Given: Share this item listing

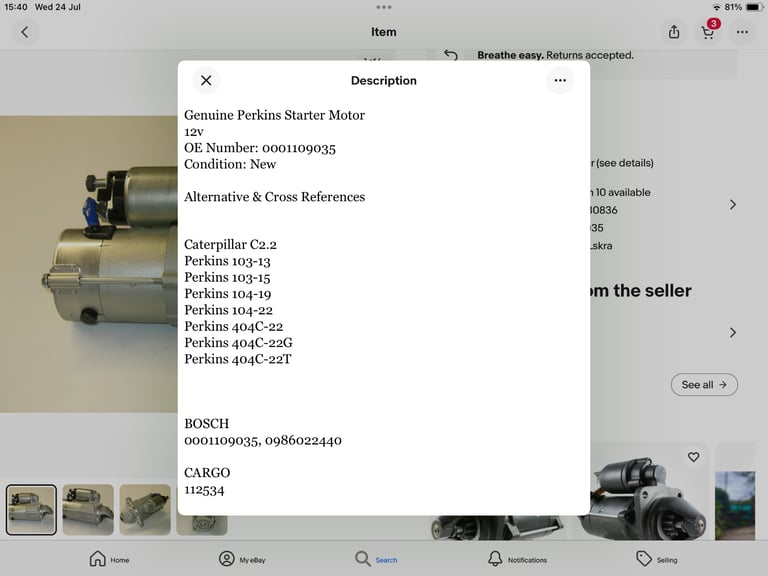Looking at the screenshot, I should click(x=674, y=32).
